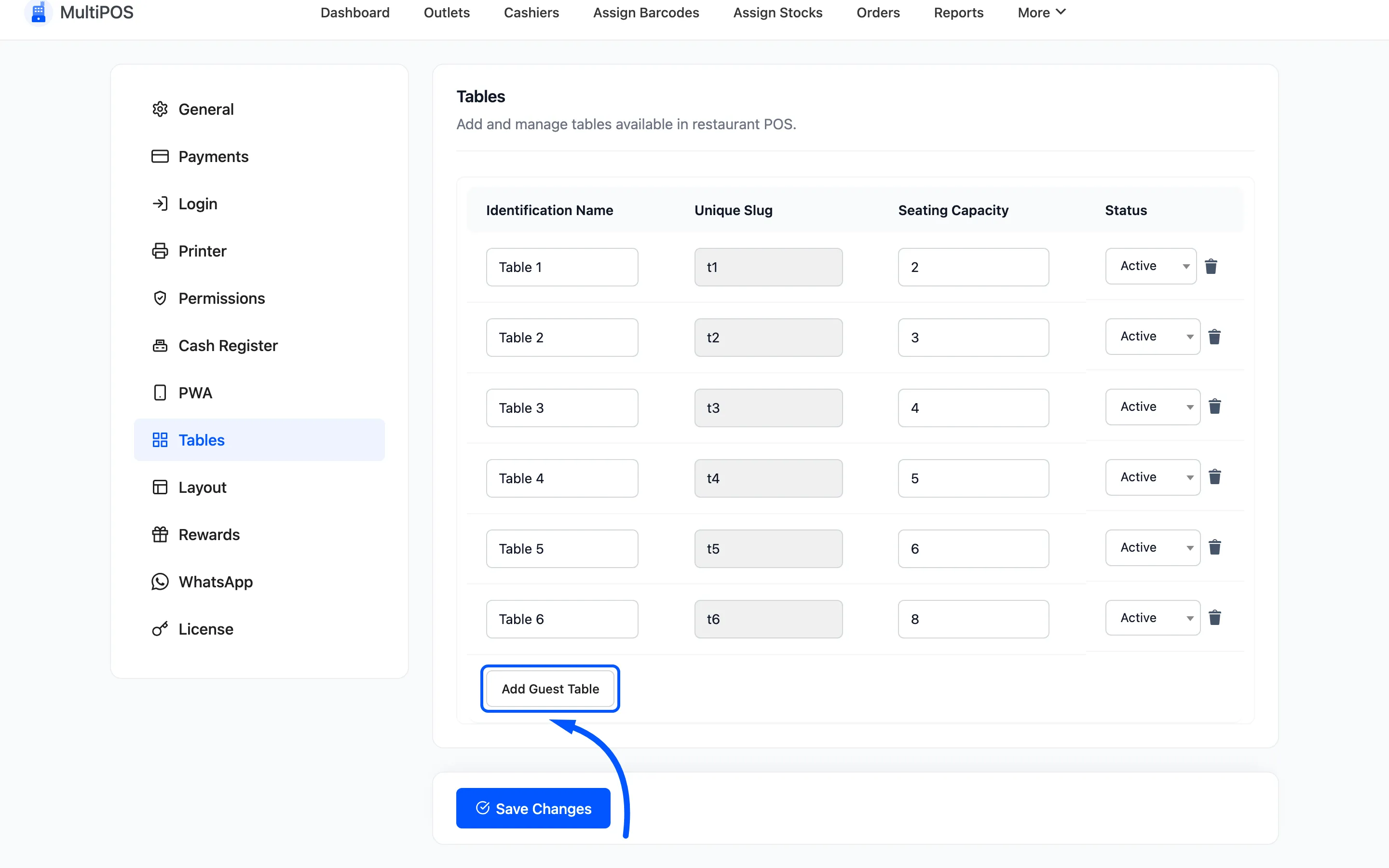Viewport: 1389px width, 868px height.
Task: Click the Cash Register icon
Action: click(x=160, y=346)
